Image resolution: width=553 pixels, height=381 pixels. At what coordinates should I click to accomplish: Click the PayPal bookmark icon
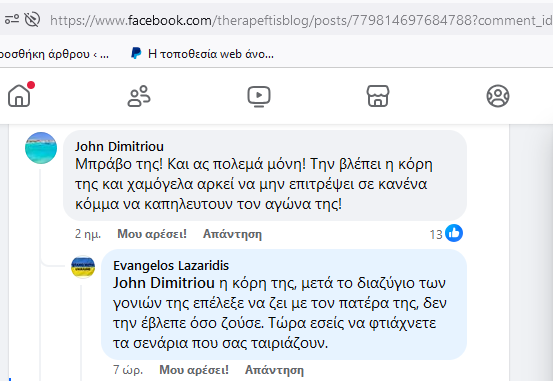click(136, 54)
